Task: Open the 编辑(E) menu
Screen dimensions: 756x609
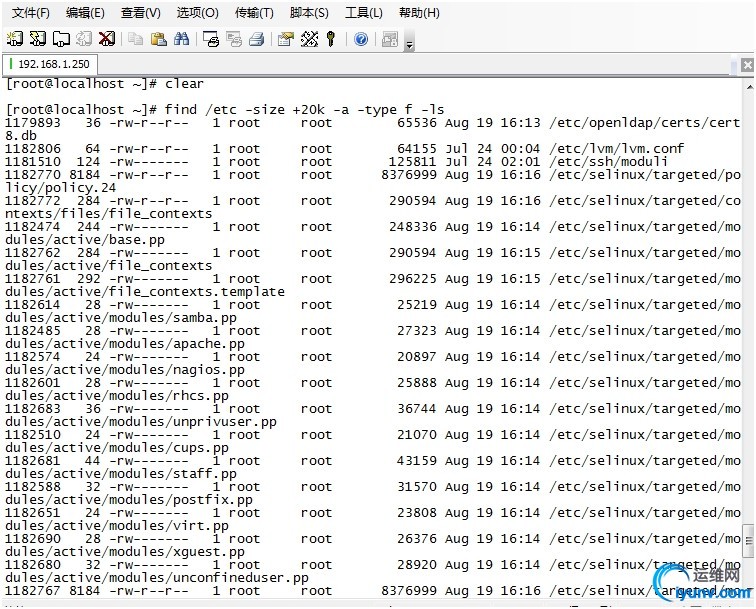Action: 85,13
